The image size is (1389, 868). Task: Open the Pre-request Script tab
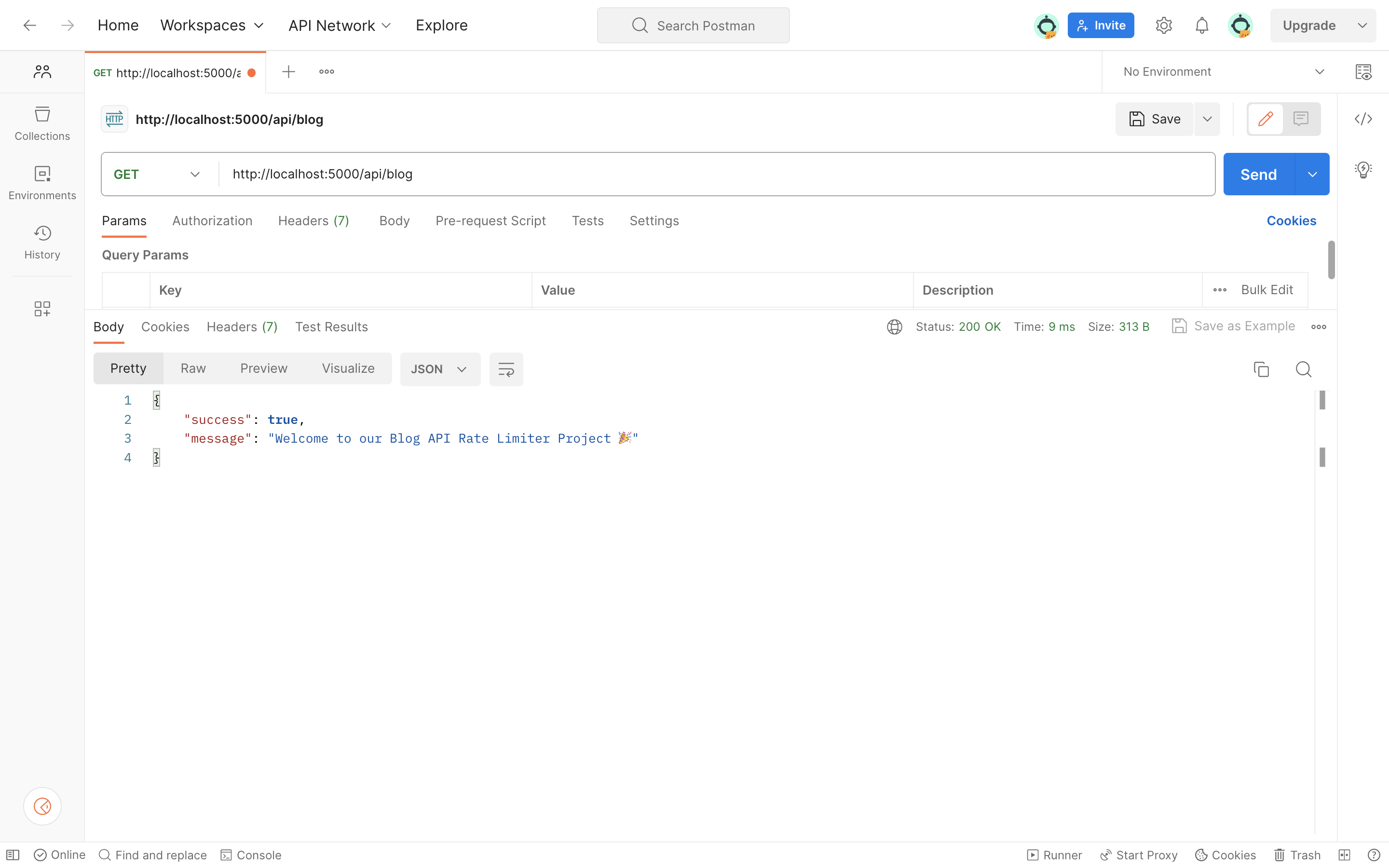(490, 221)
